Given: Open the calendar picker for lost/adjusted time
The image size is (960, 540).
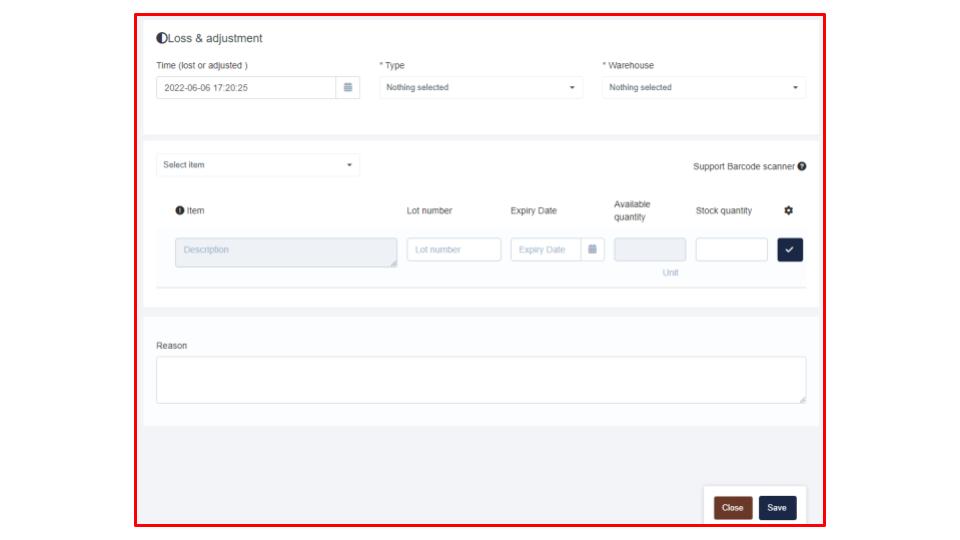Looking at the screenshot, I should click(348, 88).
